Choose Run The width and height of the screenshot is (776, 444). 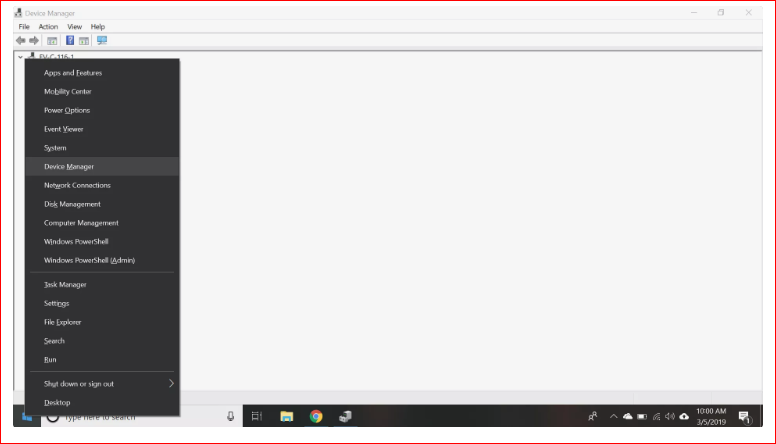[102, 360]
